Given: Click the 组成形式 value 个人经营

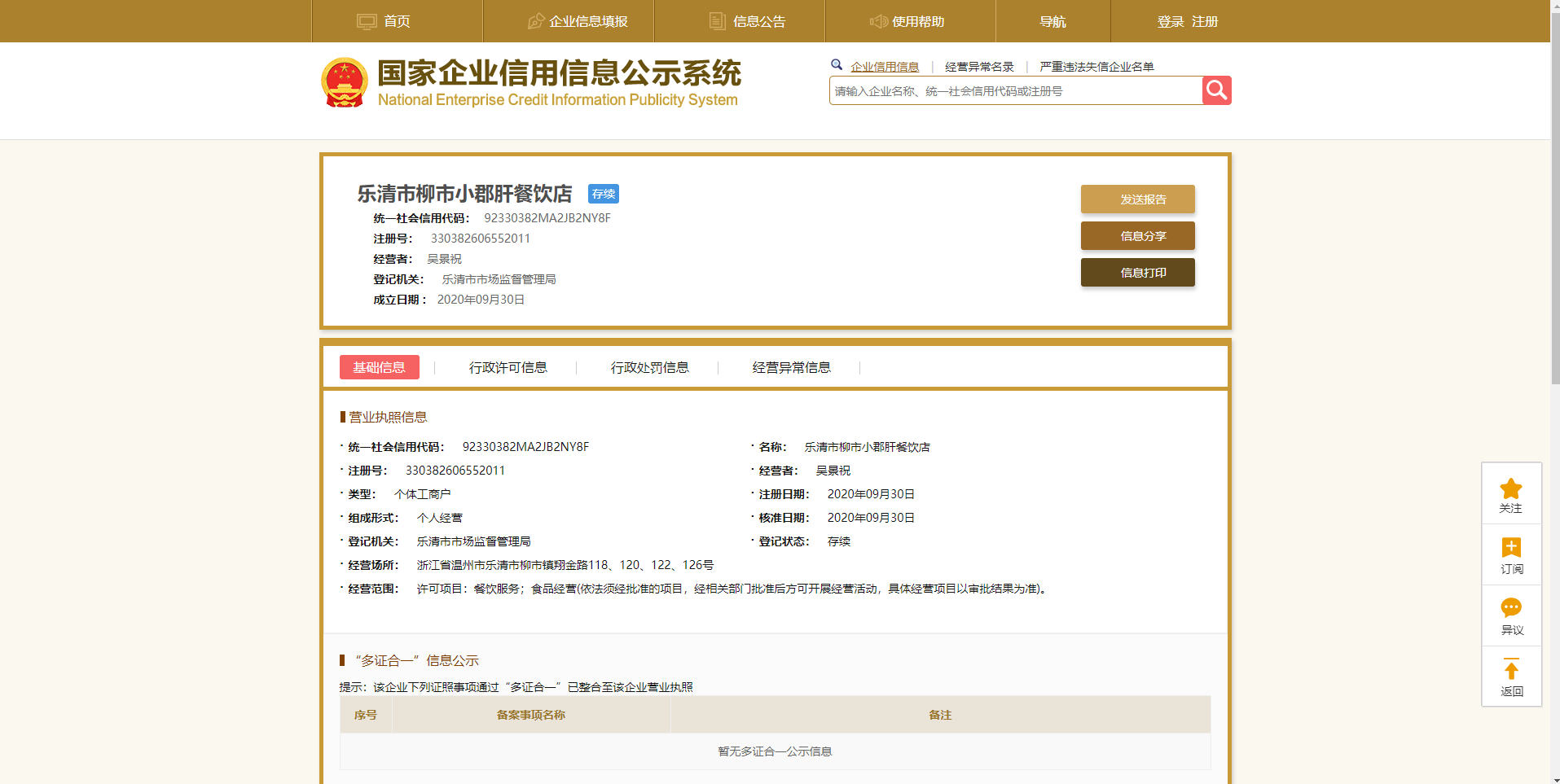Looking at the screenshot, I should (440, 518).
